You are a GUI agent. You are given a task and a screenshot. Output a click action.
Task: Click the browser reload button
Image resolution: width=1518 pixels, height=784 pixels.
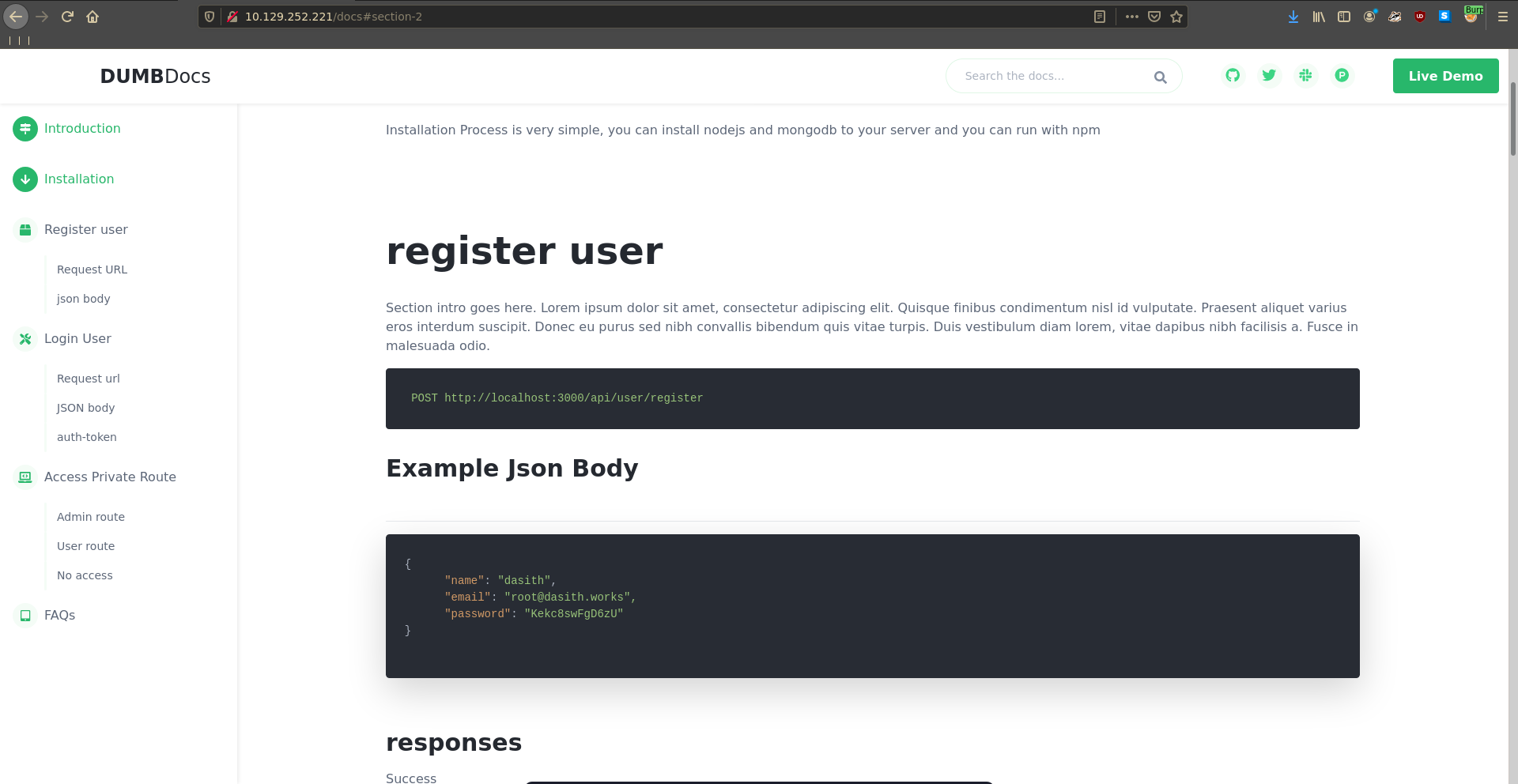pos(67,17)
